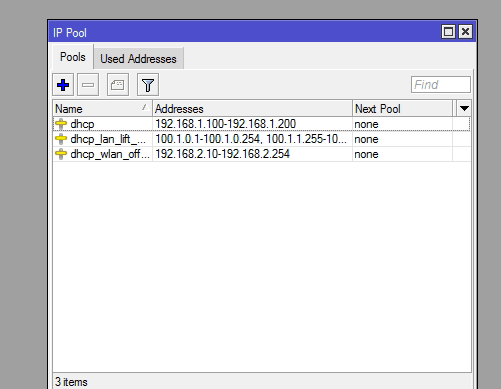Switch to the Used Addresses tab
Image resolution: width=501 pixels, height=389 pixels.
[x=138, y=59]
